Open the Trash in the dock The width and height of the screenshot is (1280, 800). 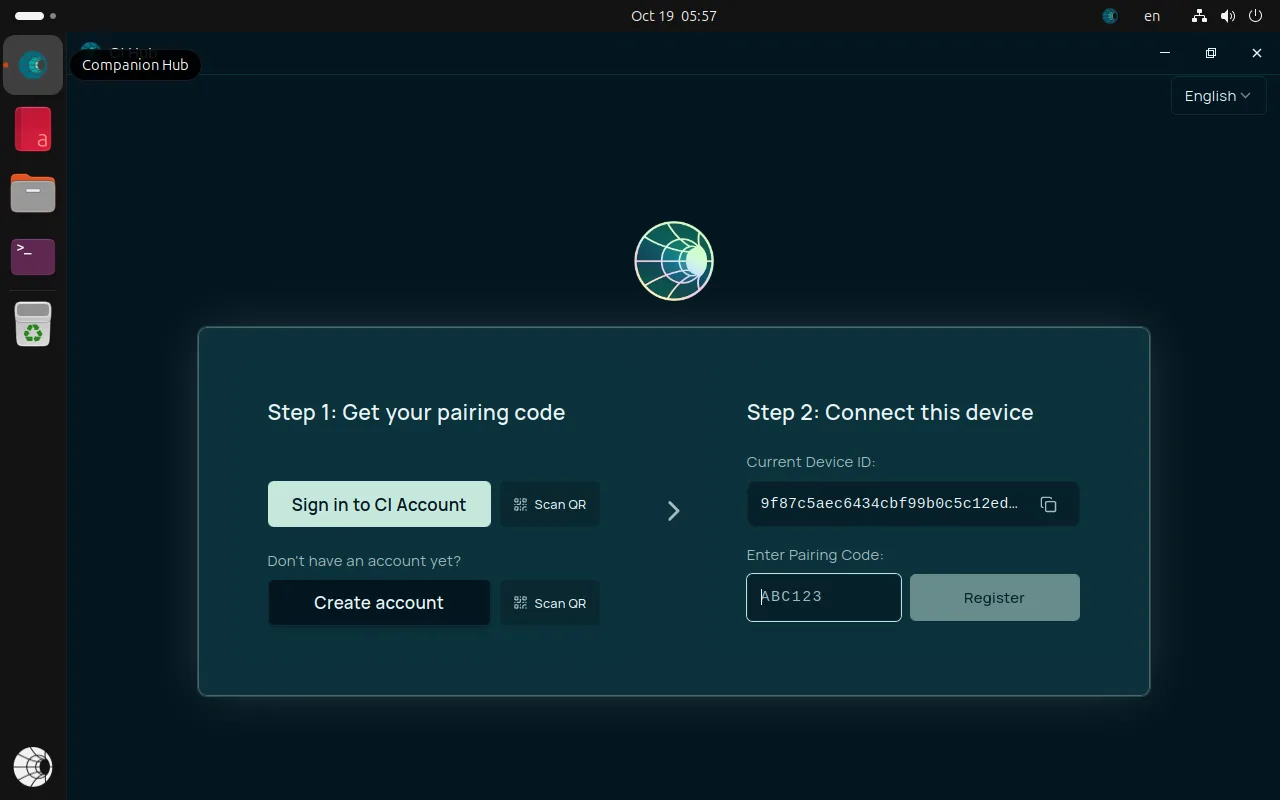click(33, 324)
